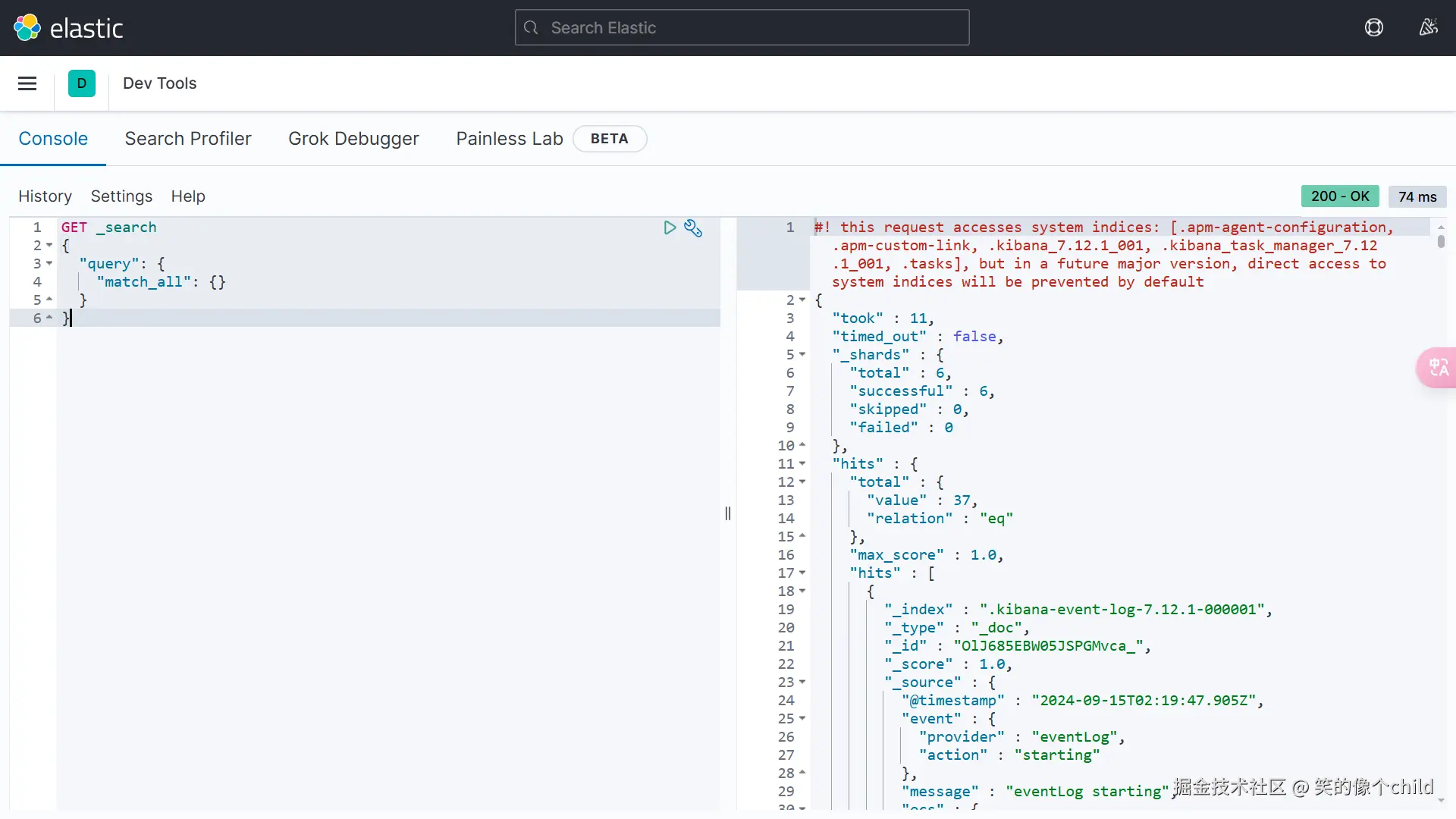This screenshot has width=1456, height=819.
Task: Click the "relation" : "eq" line
Action: (940, 519)
